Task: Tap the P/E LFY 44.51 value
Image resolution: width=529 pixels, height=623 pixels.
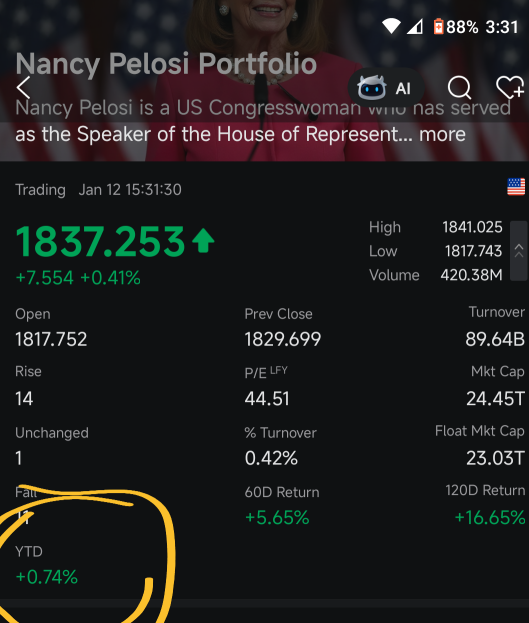Action: [267, 399]
